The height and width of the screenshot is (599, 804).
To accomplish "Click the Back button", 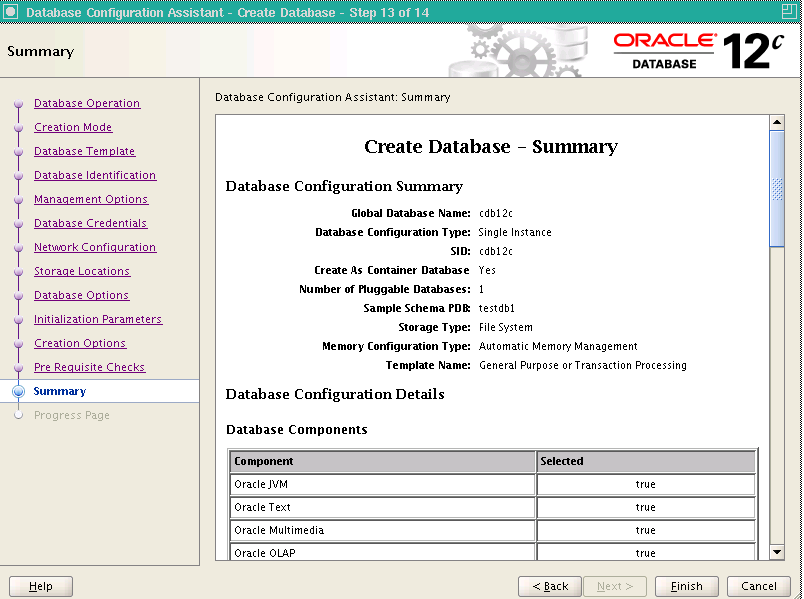I will pos(550,586).
